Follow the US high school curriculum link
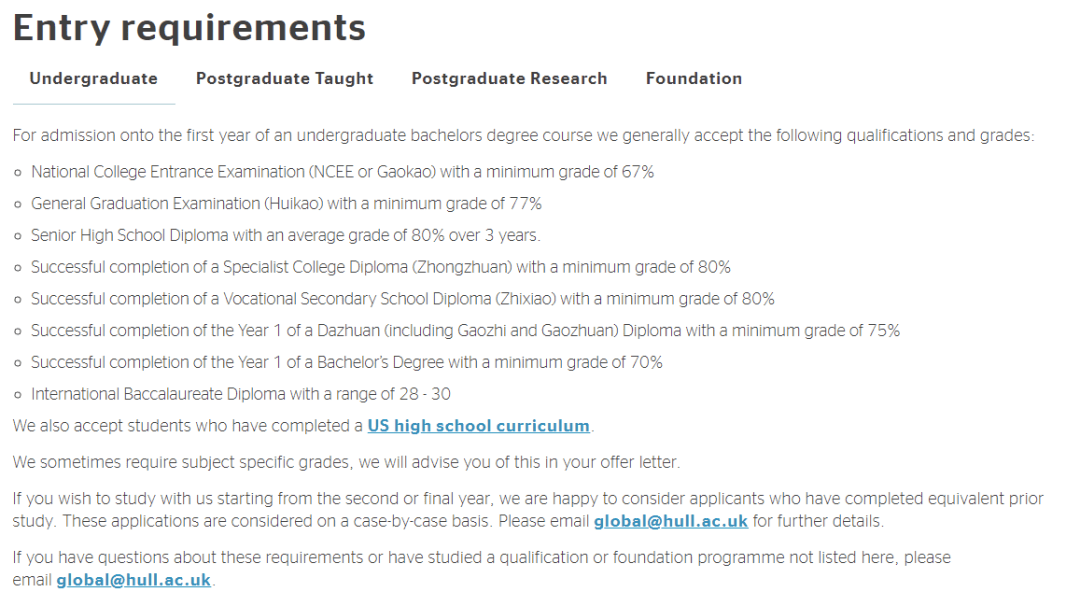 pyautogui.click(x=479, y=426)
